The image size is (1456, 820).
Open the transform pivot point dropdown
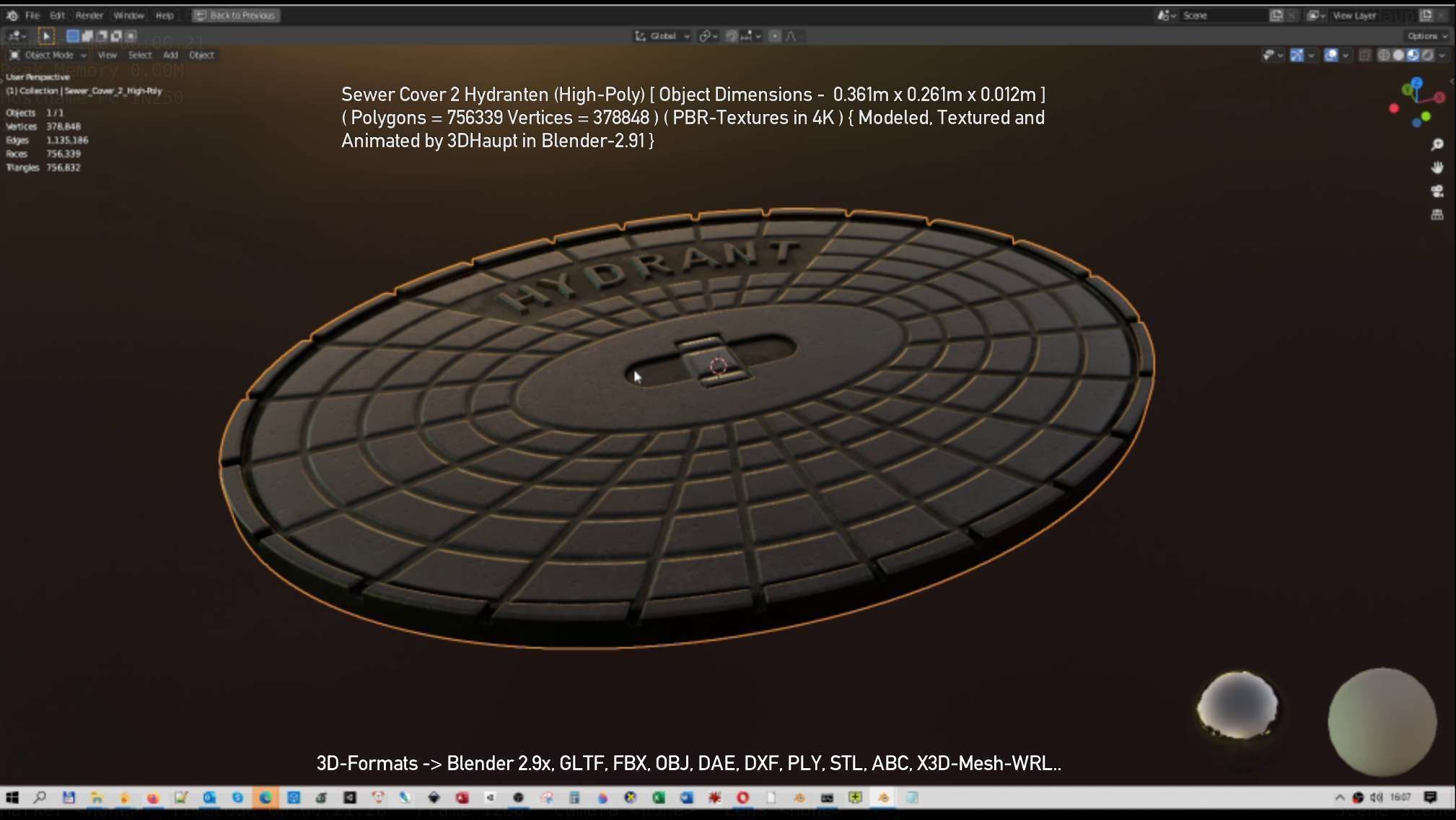708,36
